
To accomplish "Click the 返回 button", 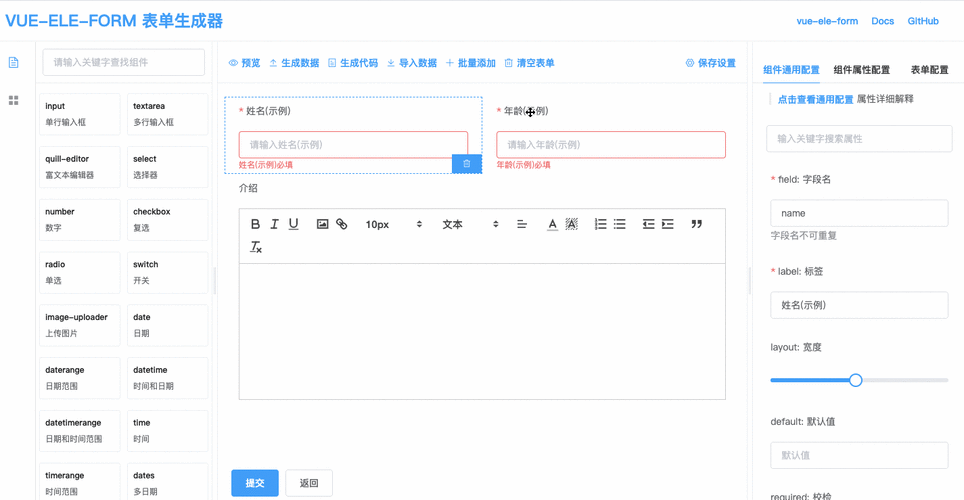I will coord(309,483).
